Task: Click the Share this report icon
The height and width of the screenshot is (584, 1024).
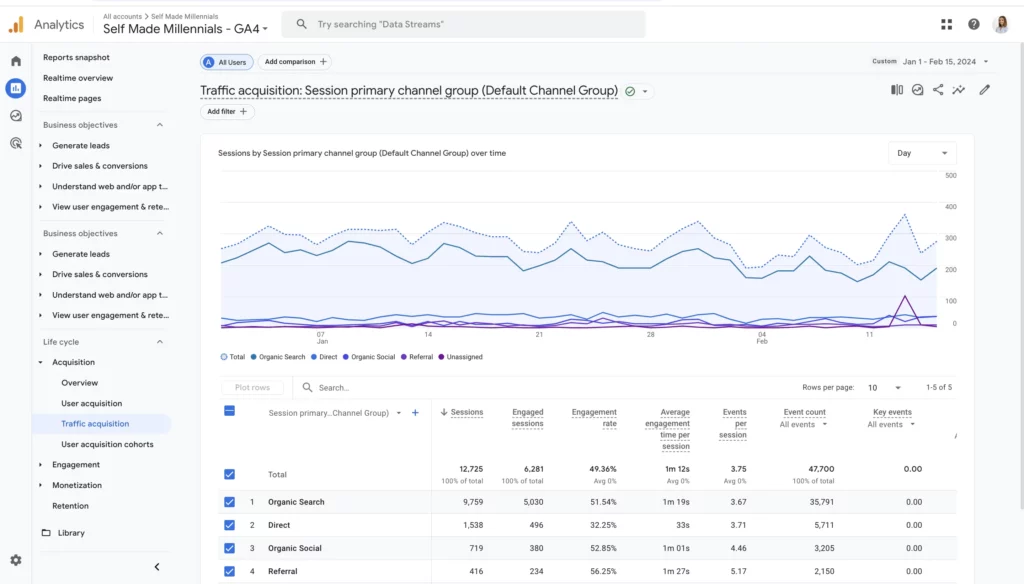Action: [937, 89]
